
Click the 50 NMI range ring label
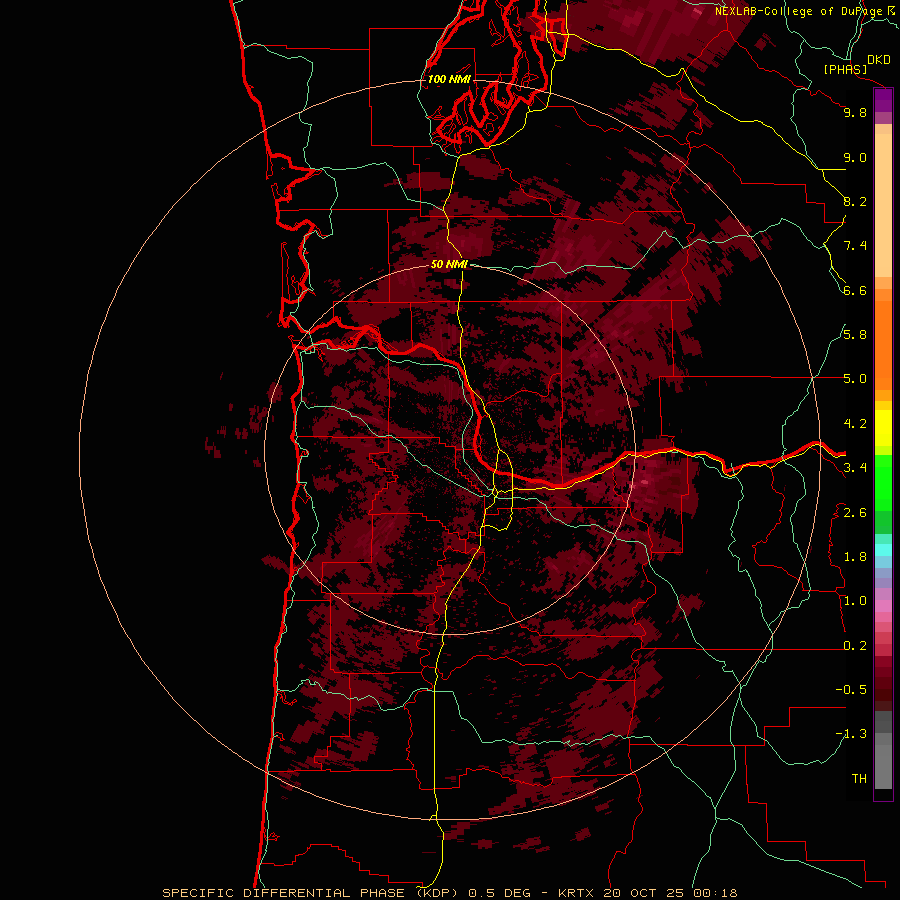449,264
